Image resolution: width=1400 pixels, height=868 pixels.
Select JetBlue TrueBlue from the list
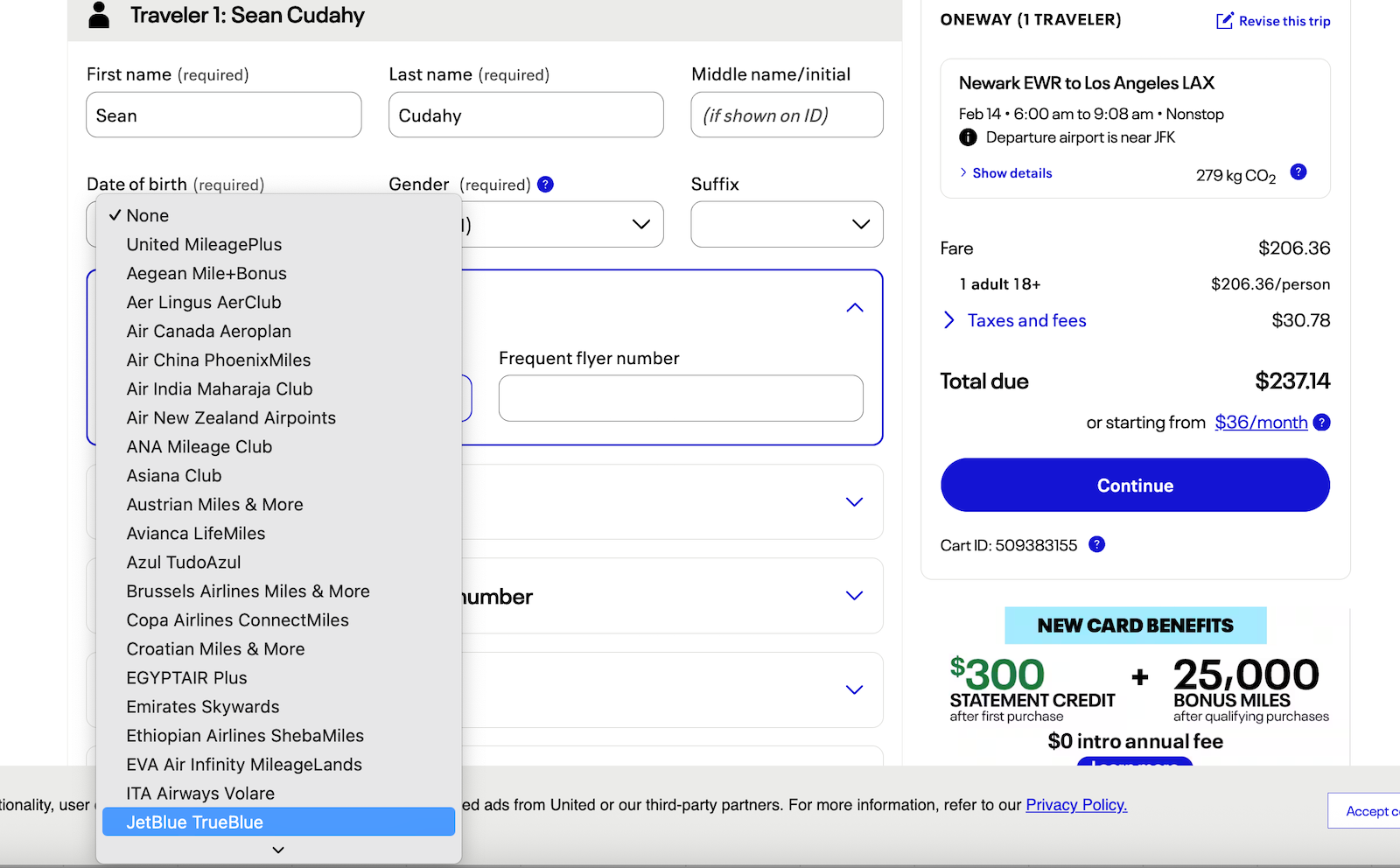pyautogui.click(x=194, y=822)
